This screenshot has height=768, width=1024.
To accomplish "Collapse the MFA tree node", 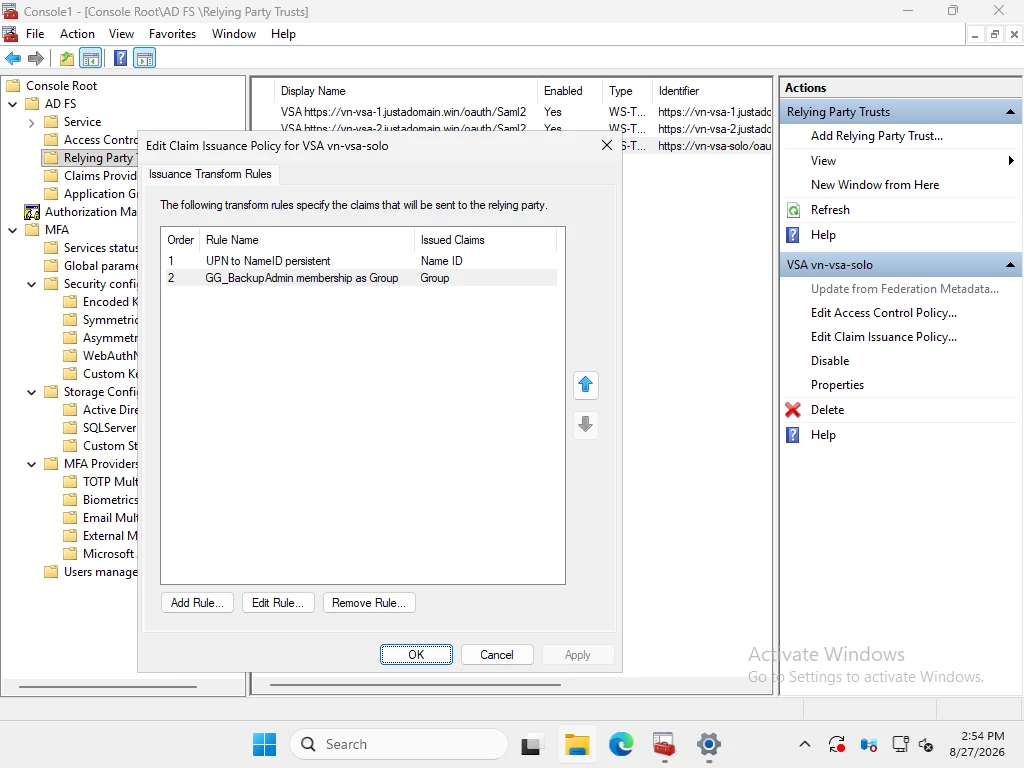I will 12,230.
